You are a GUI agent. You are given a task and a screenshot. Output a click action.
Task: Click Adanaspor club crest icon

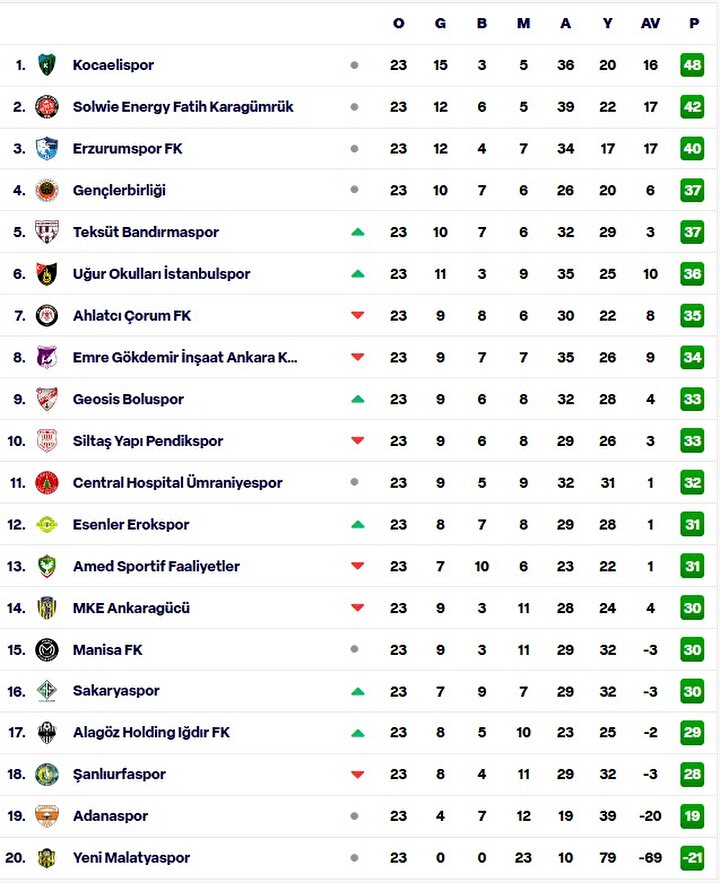coord(47,816)
